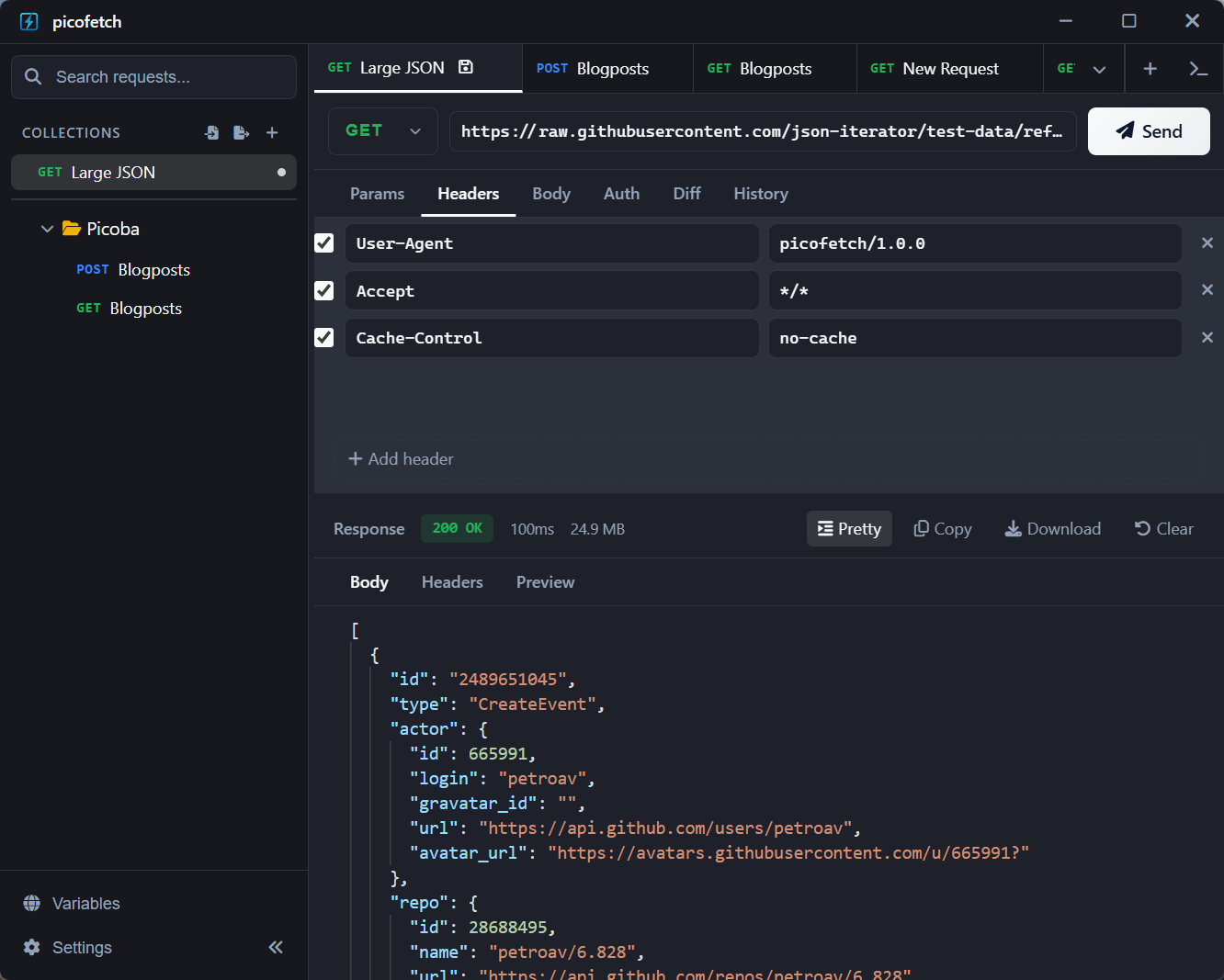This screenshot has width=1224, height=980.
Task: Click the import collection icon beside COLLECTIONS
Action: coord(212,133)
